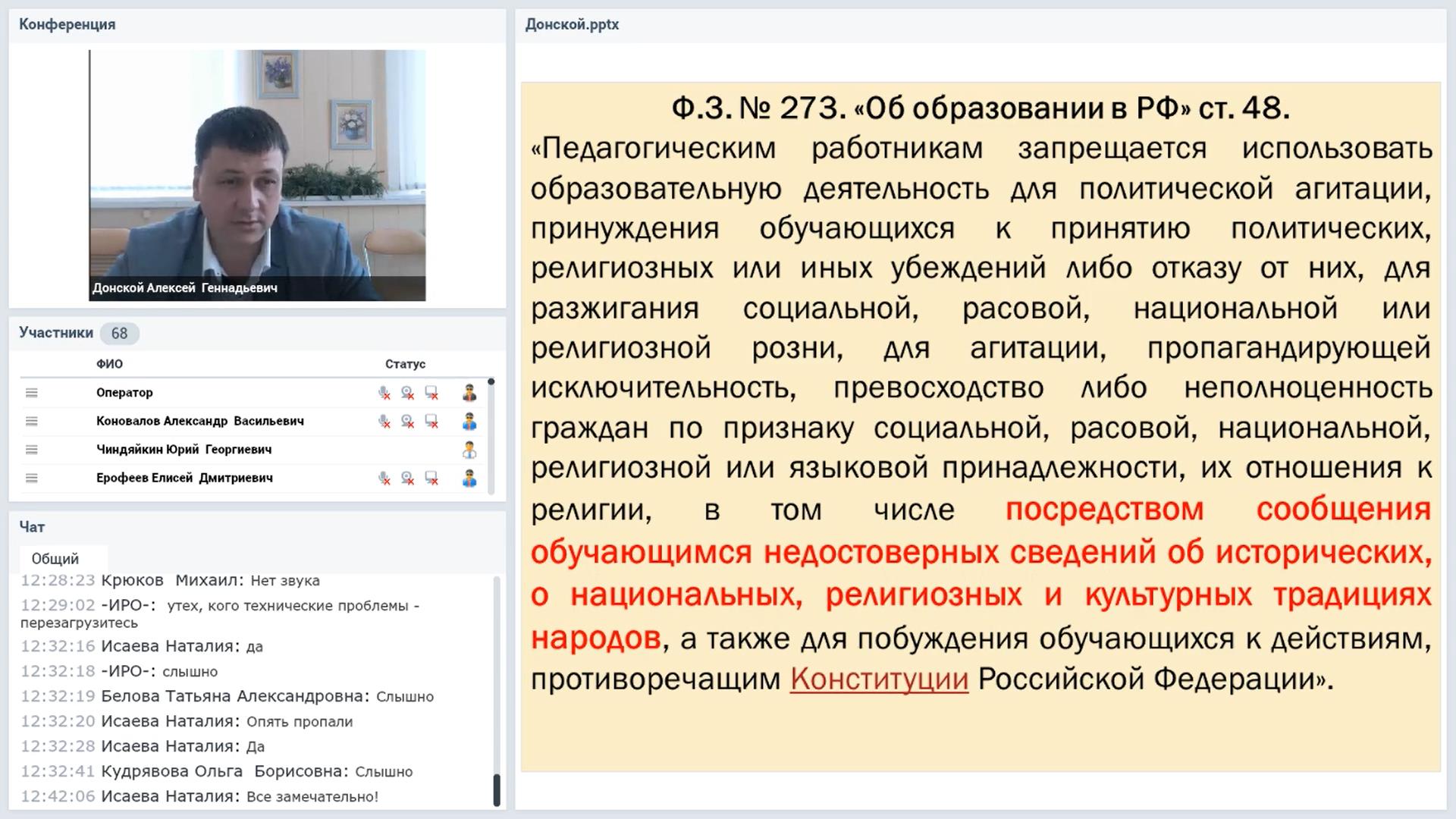Select participant Ерофеев Елисей Дмитриевич
The height and width of the screenshot is (819, 1456).
coord(184,478)
